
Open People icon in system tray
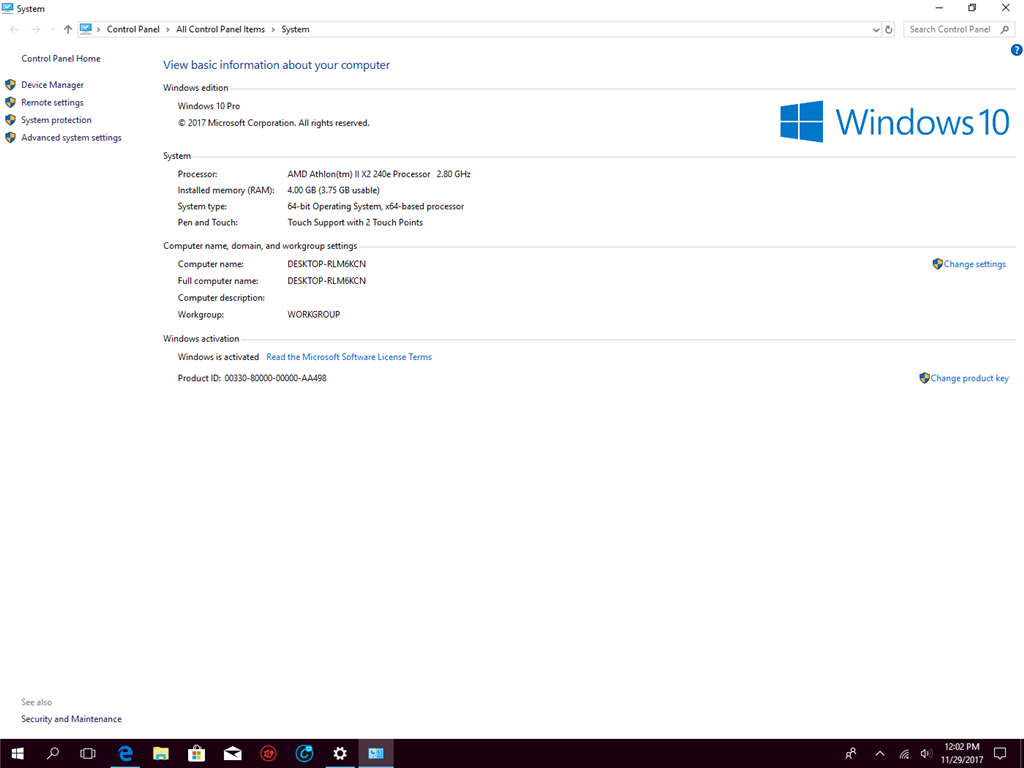pos(851,754)
